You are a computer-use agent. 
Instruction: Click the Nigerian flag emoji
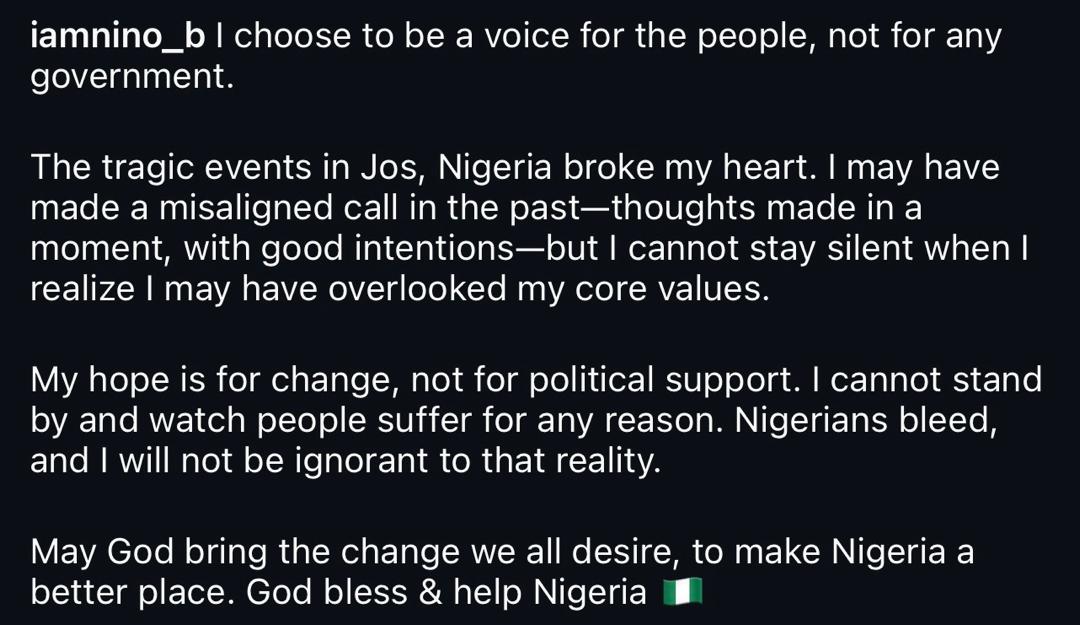(683, 593)
